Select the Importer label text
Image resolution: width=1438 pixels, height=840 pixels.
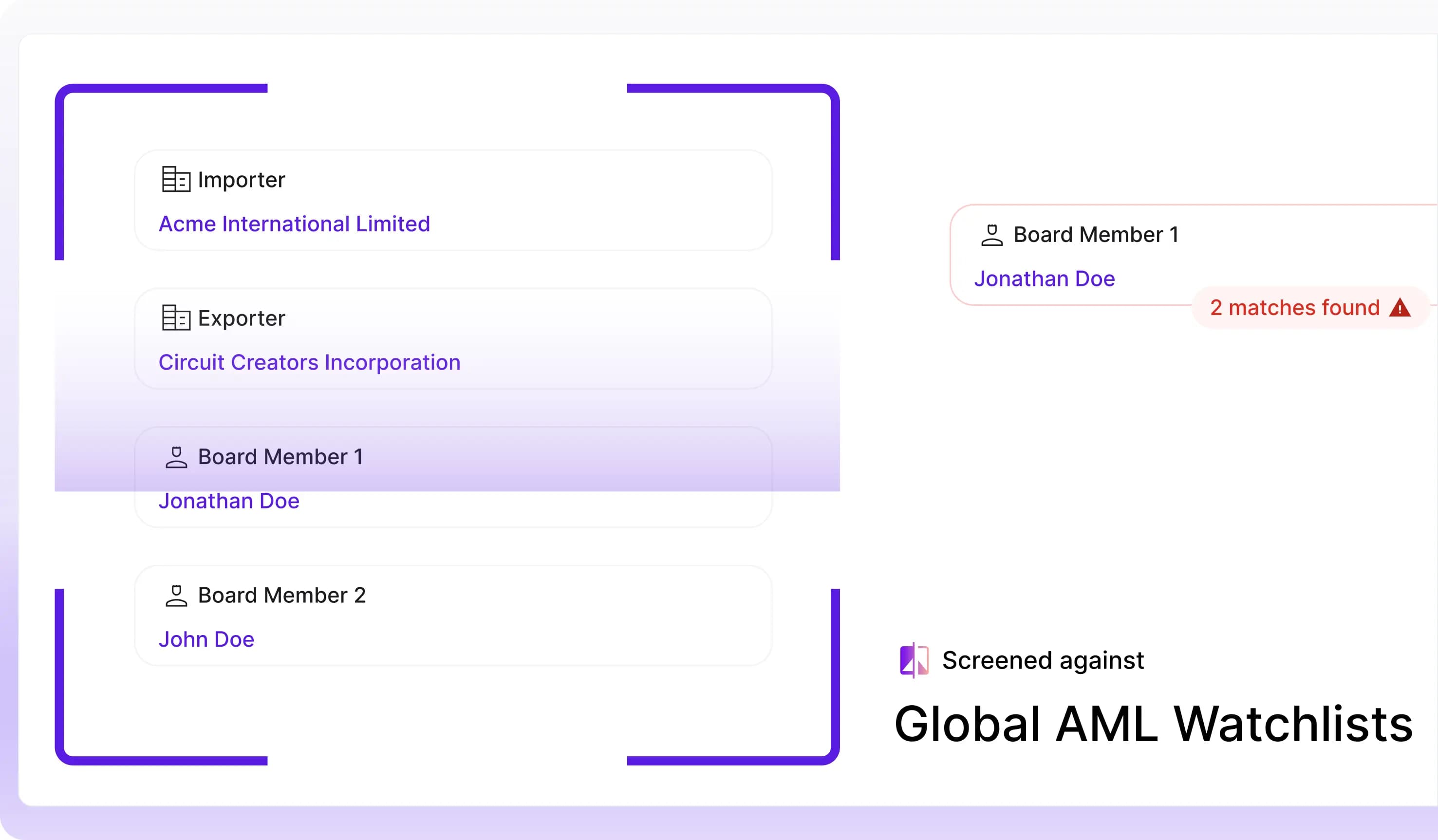coord(242,180)
